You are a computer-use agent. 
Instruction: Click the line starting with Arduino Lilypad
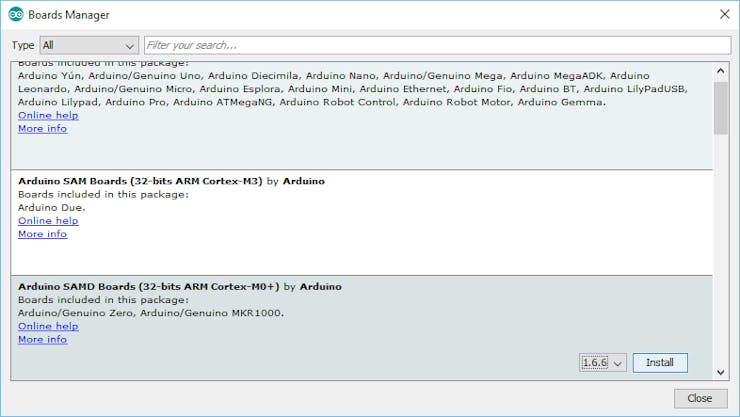(312, 102)
